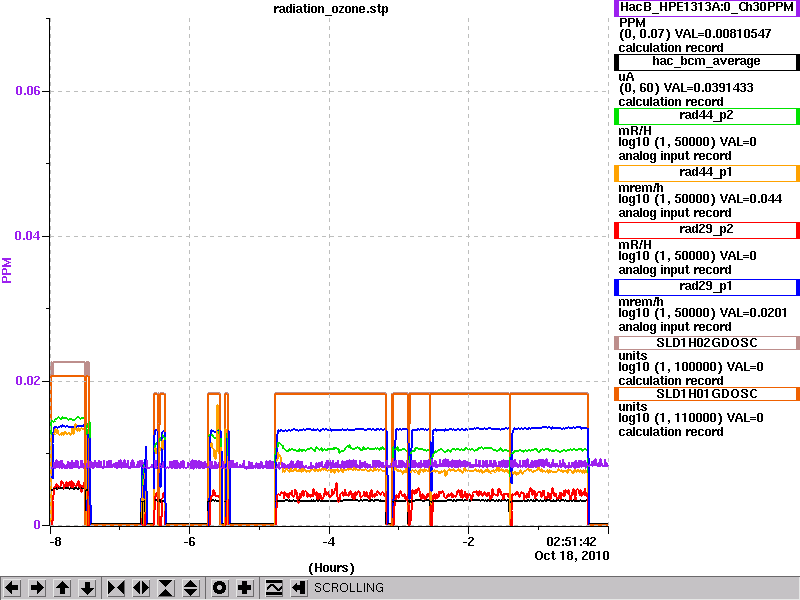Viewport: 800px width, 600px height.
Task: Pan the plot right with the right arrow
Action: (37, 588)
